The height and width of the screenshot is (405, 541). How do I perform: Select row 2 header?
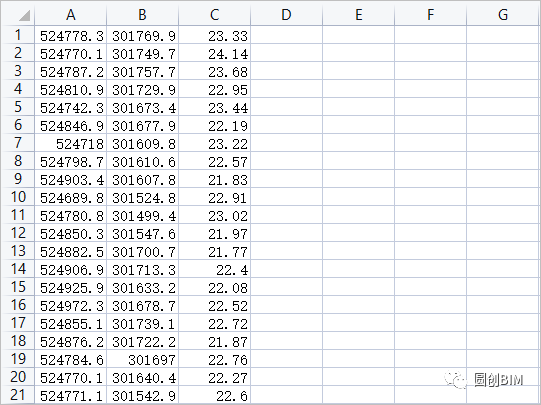click(18, 52)
